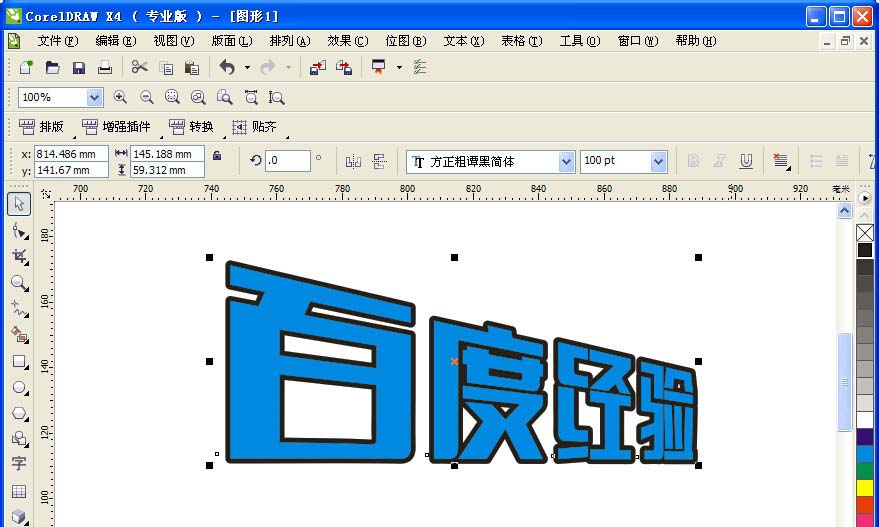Click the object width field
The width and height of the screenshot is (879, 527).
pos(167,154)
